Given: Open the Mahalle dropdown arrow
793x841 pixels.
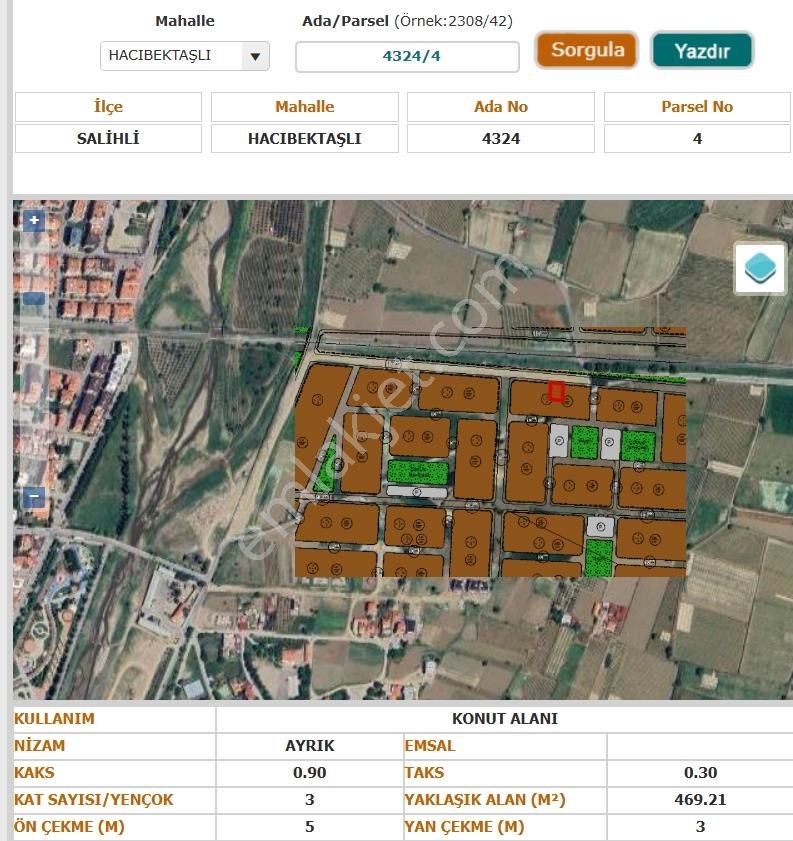Looking at the screenshot, I should 255,56.
